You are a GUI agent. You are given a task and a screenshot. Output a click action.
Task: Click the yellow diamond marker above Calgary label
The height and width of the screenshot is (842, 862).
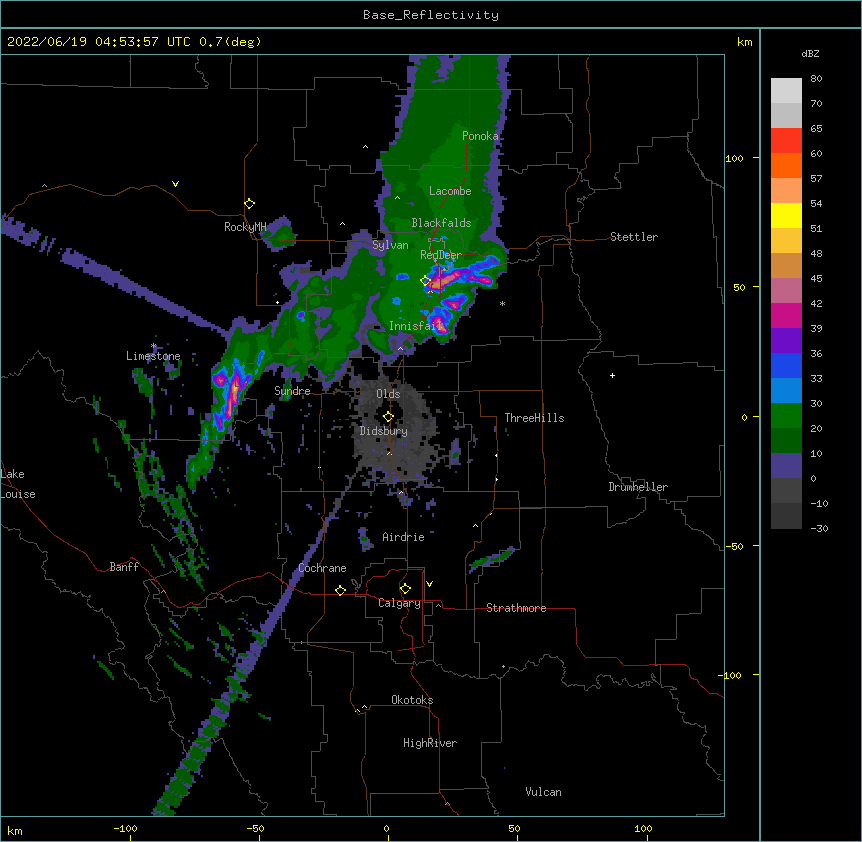[x=405, y=589]
